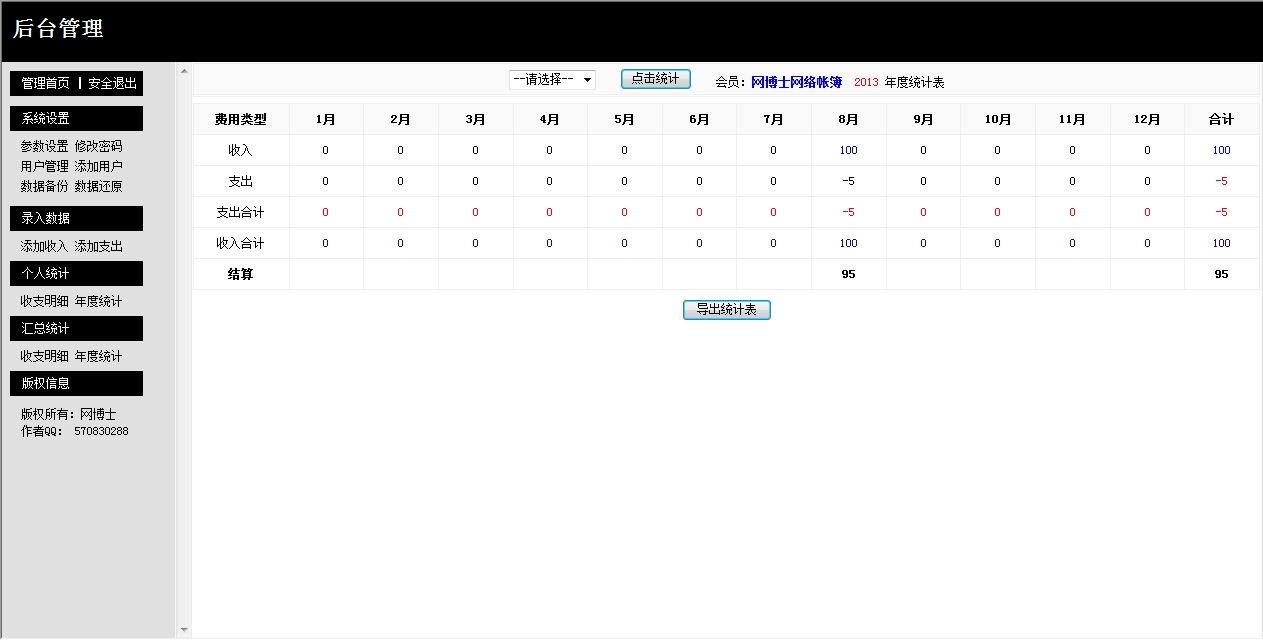Image resolution: width=1263 pixels, height=640 pixels.
Task: Click 100 in 收入合计 row, 8月 column
Action: point(848,243)
